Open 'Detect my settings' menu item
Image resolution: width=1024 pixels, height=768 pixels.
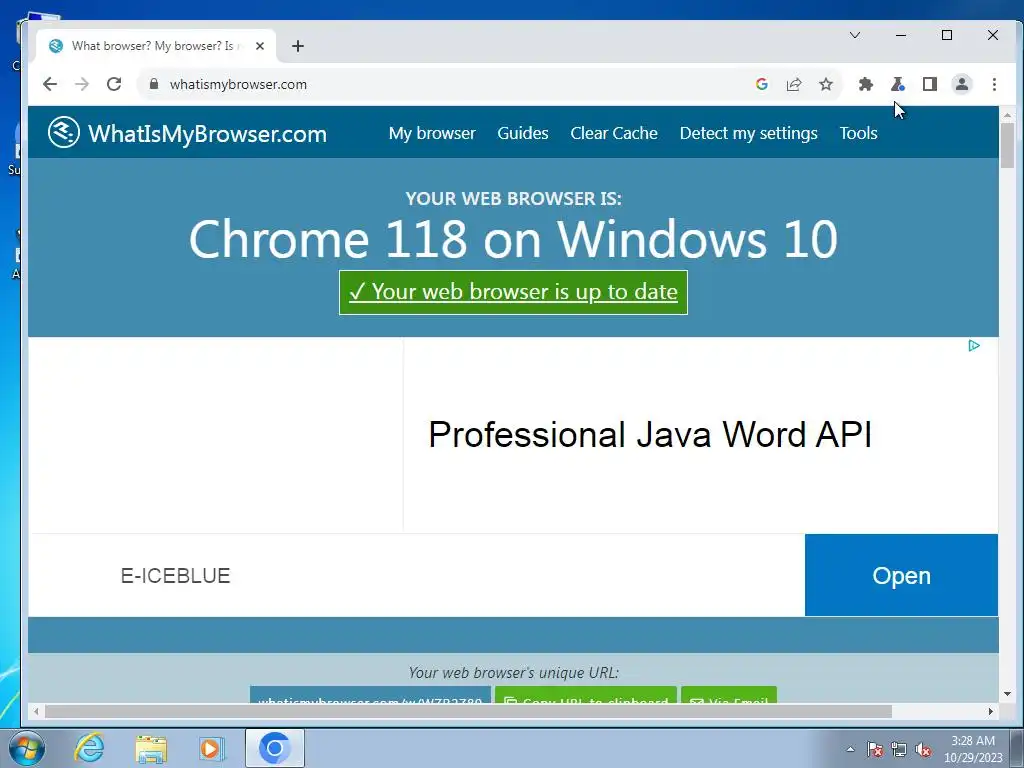click(748, 133)
